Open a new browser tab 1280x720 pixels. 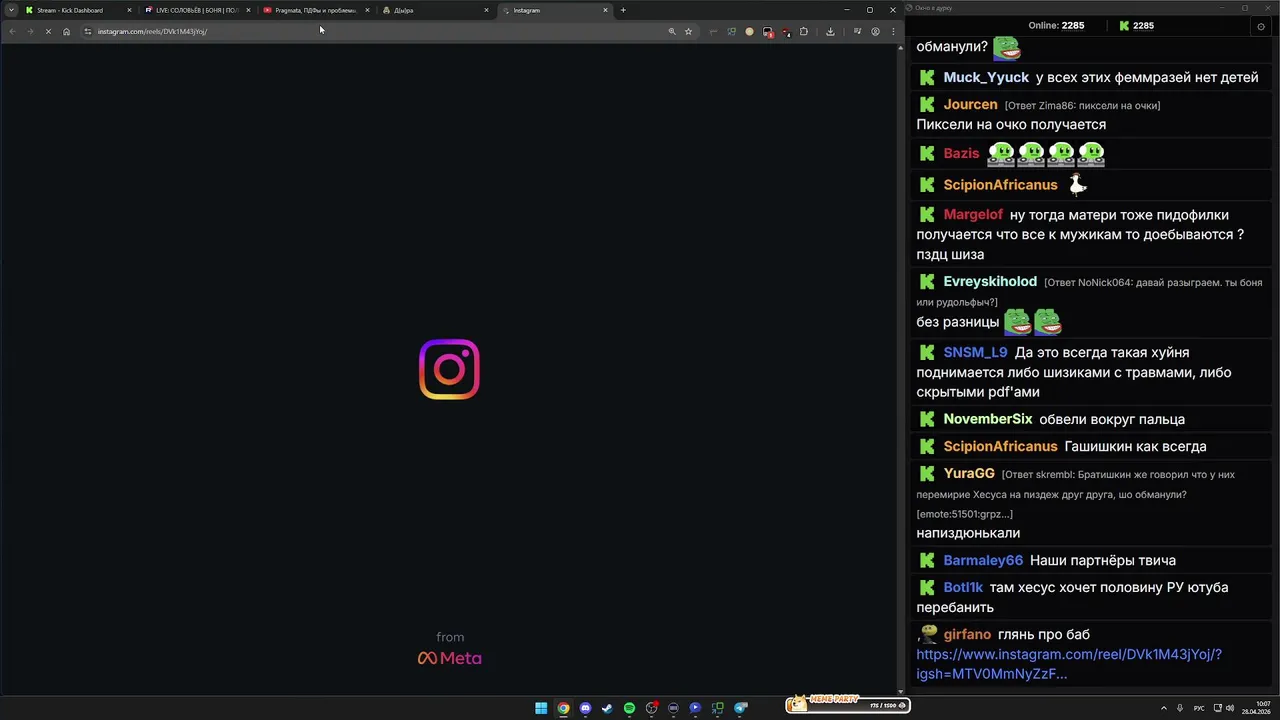[x=623, y=10]
